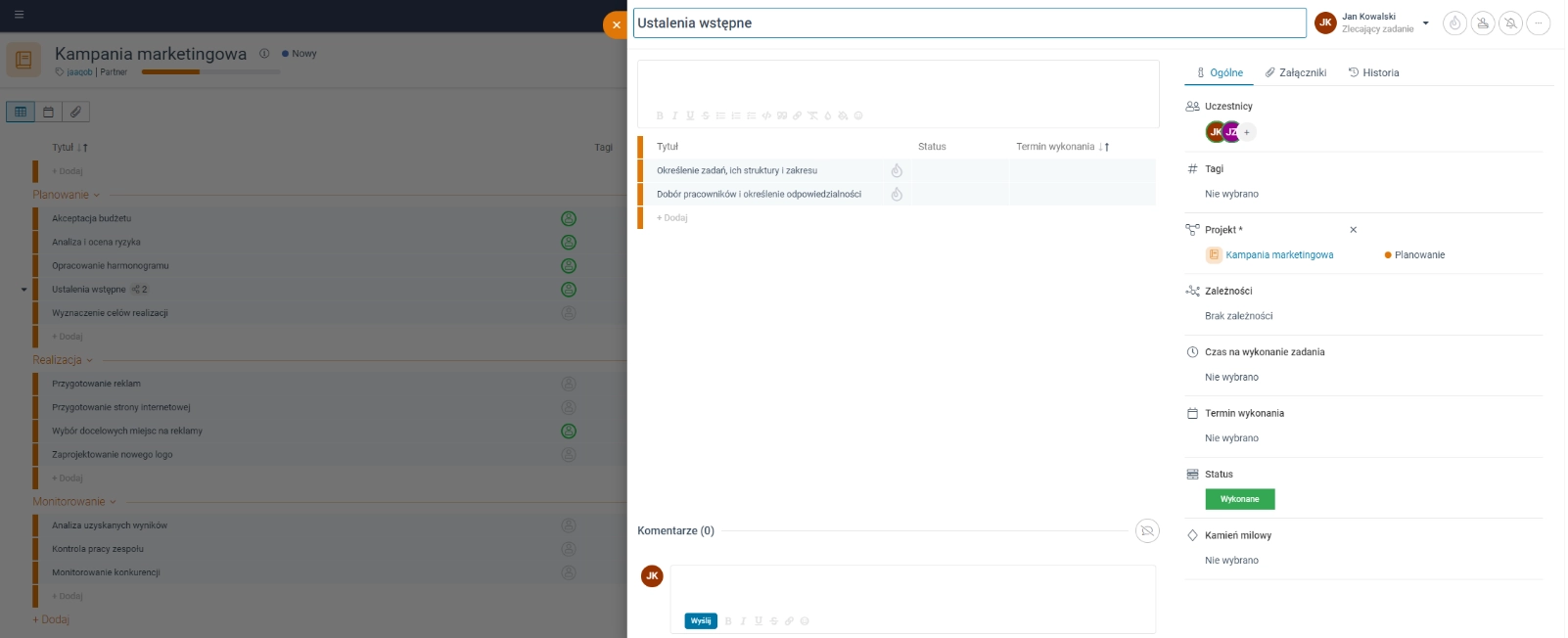Image resolution: width=1568 pixels, height=638 pixels.
Task: Click the Planowanie stage label
Action: (1419, 254)
